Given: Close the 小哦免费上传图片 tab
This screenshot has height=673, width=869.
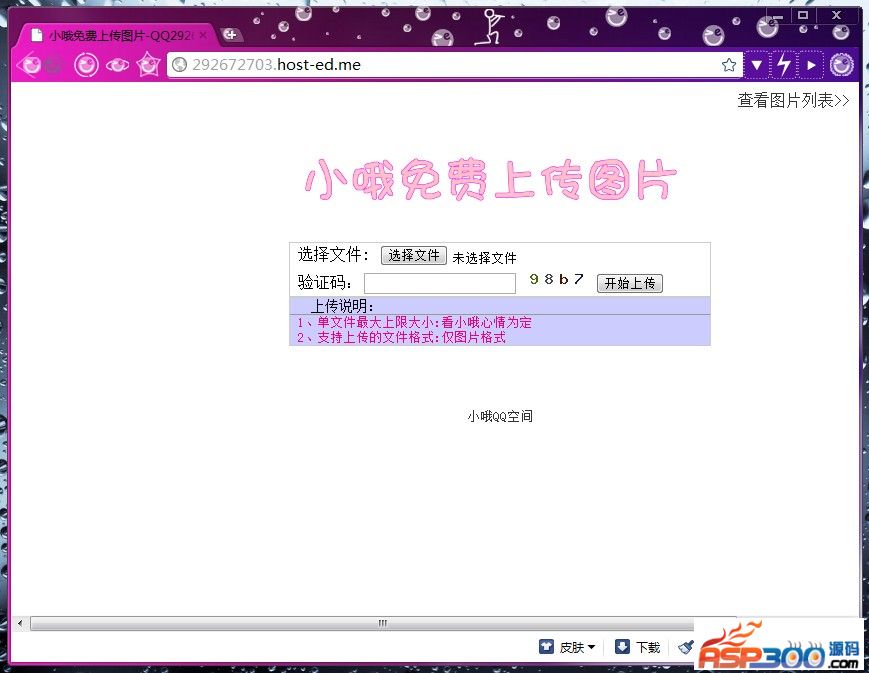Looking at the screenshot, I should [203, 35].
